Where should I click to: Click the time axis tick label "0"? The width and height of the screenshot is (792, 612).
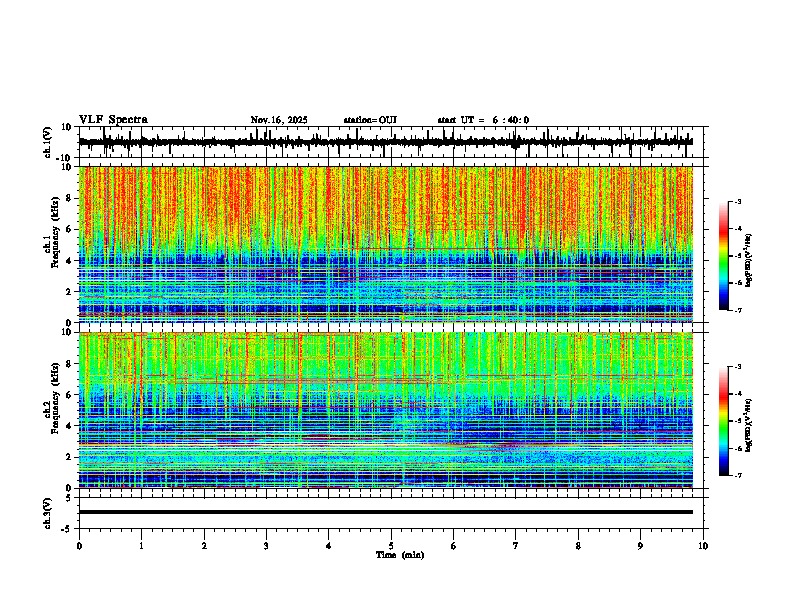click(x=79, y=546)
